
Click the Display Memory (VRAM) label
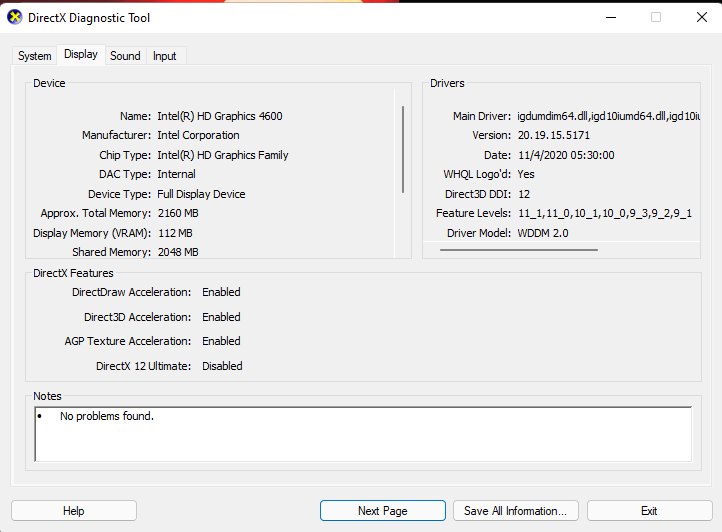tap(92, 233)
